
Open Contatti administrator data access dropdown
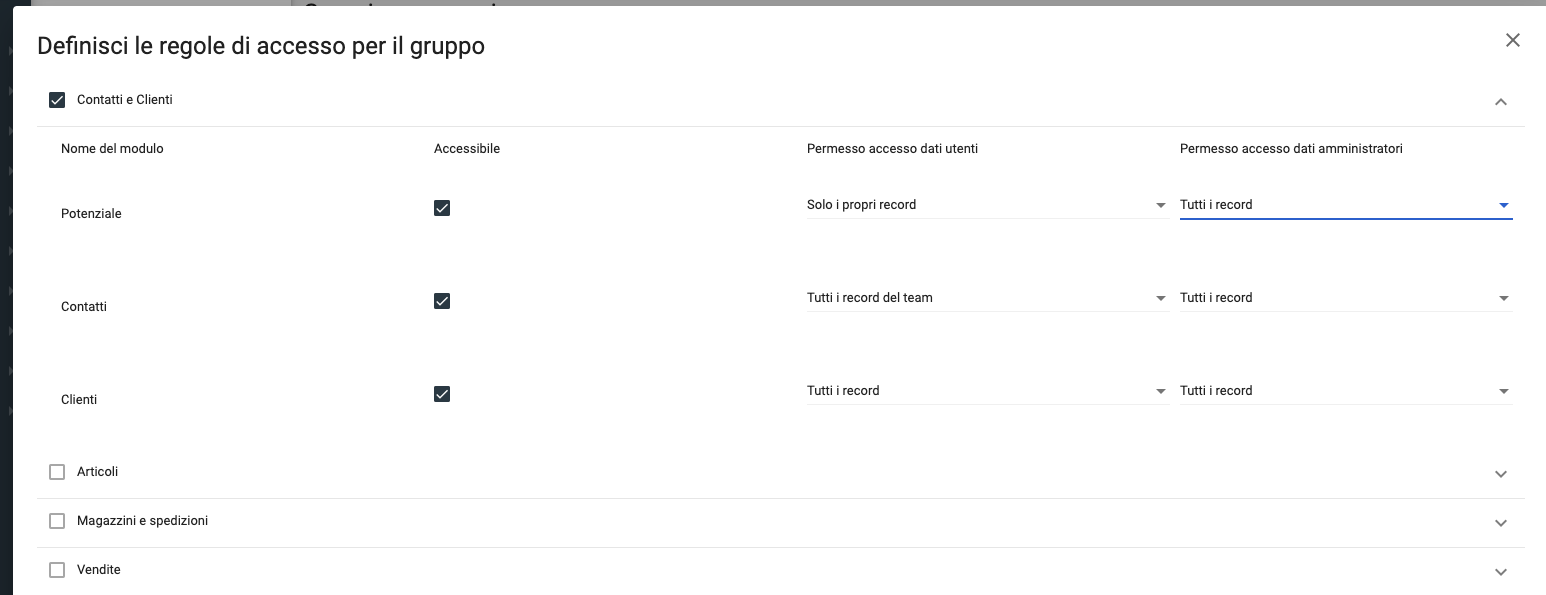1344,298
